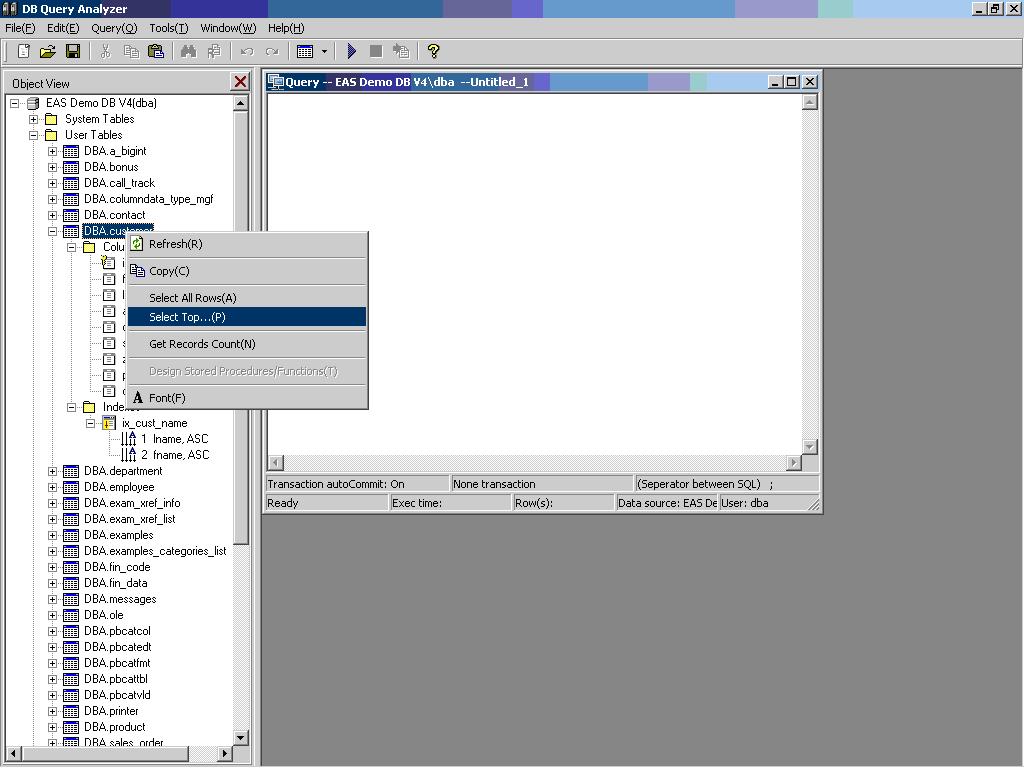
Task: Select the DBA.printer table
Action: (x=111, y=711)
